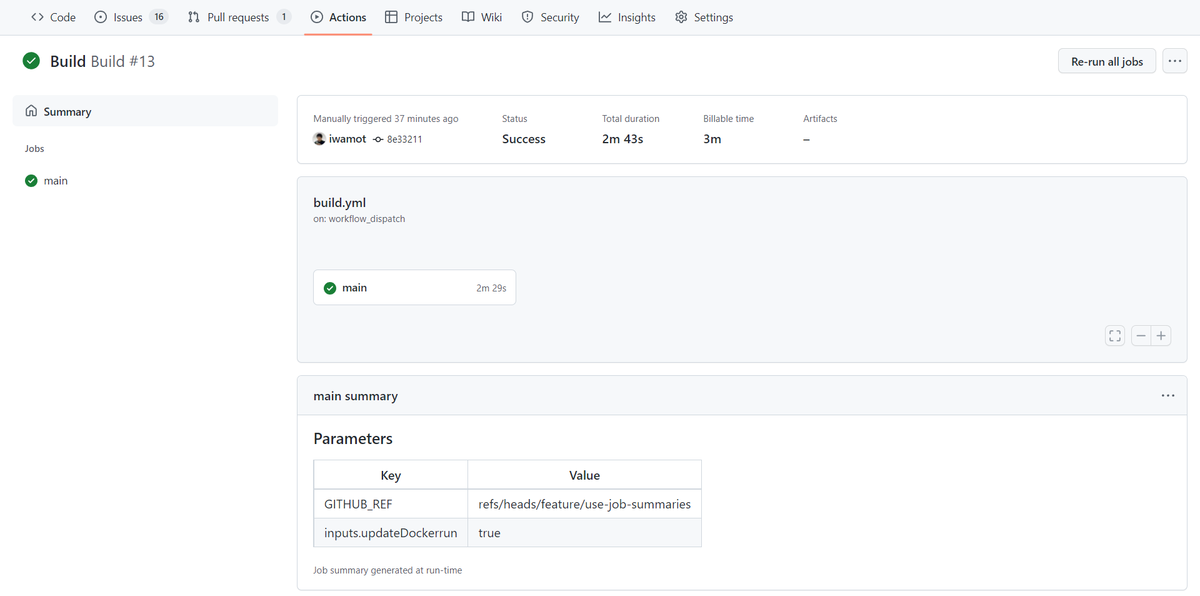Click the Security shield icon
Viewport: 1200px width, 596px height.
pyautogui.click(x=527, y=16)
